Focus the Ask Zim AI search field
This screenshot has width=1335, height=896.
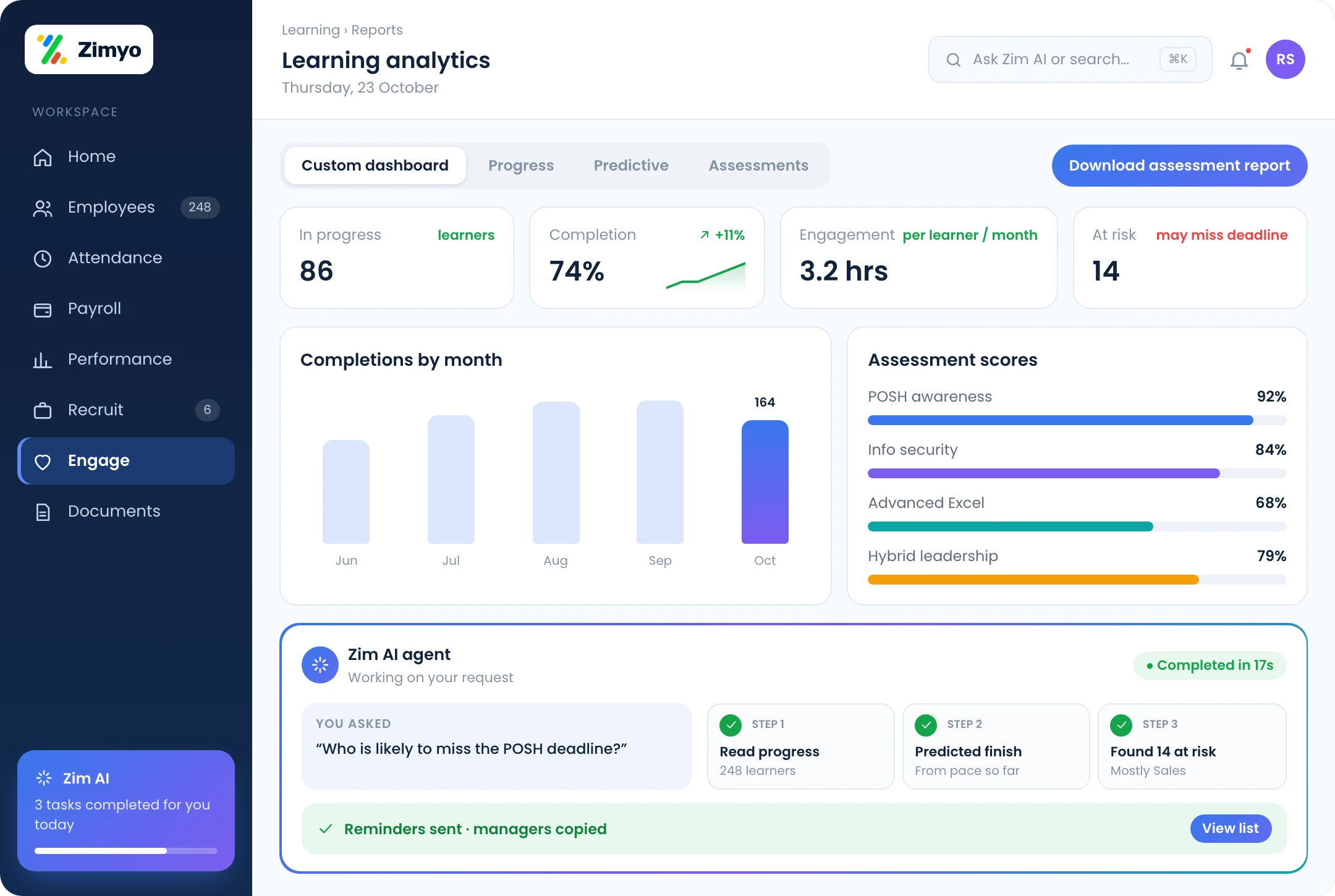coord(1070,59)
